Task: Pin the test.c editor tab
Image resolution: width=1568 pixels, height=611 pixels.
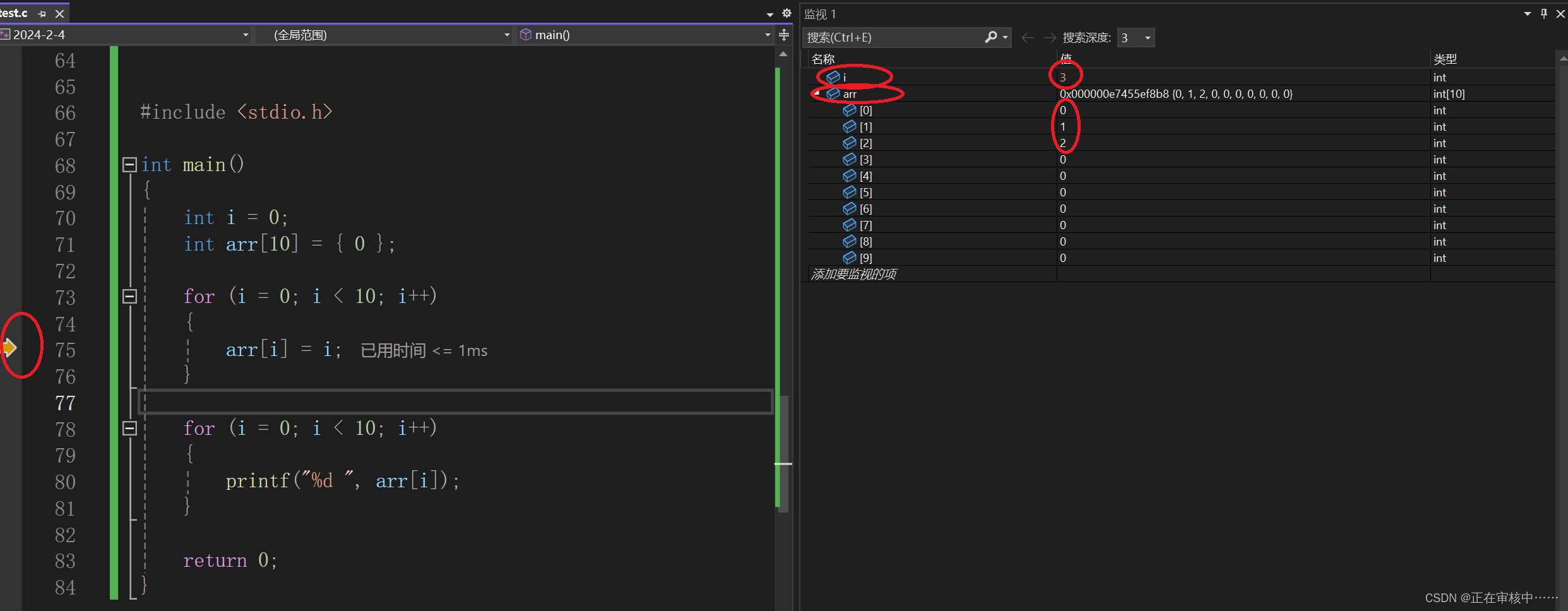Action: tap(42, 13)
